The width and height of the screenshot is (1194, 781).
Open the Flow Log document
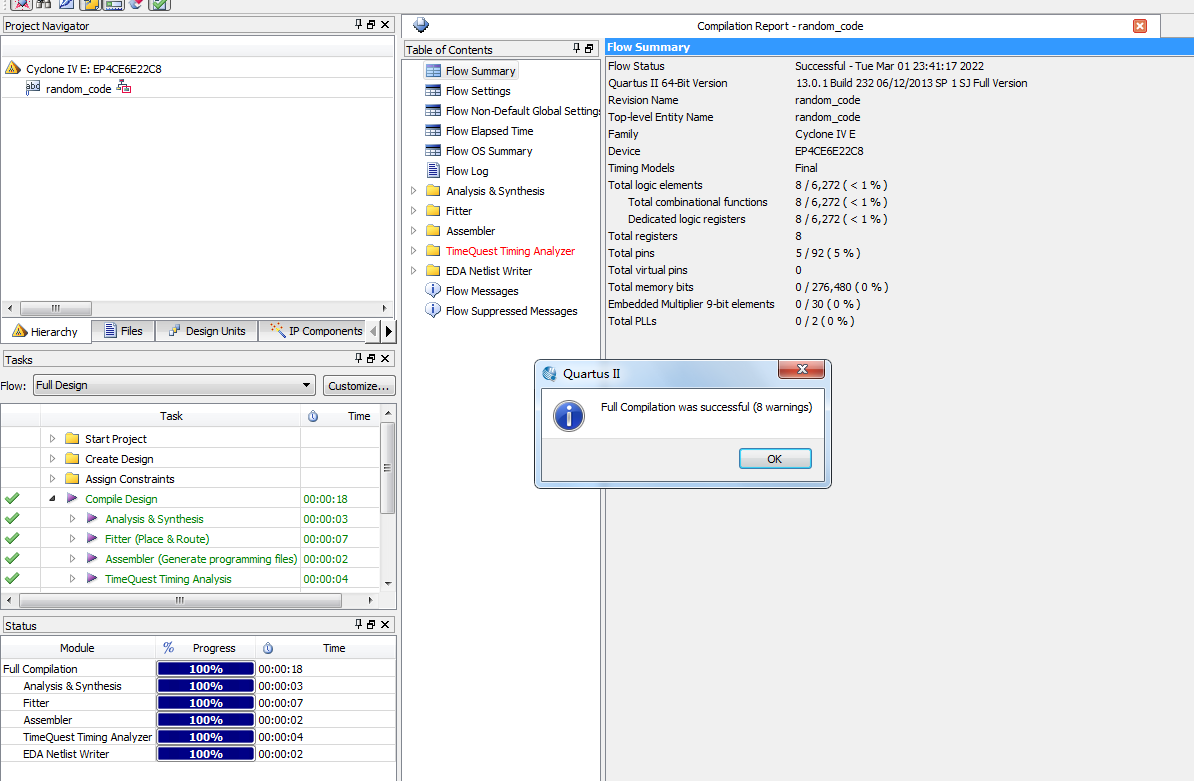coord(466,171)
